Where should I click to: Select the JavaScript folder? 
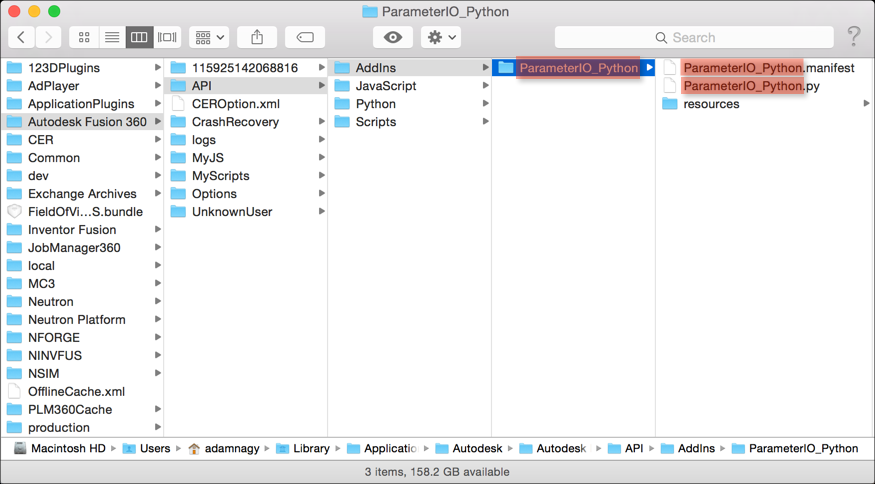(385, 86)
